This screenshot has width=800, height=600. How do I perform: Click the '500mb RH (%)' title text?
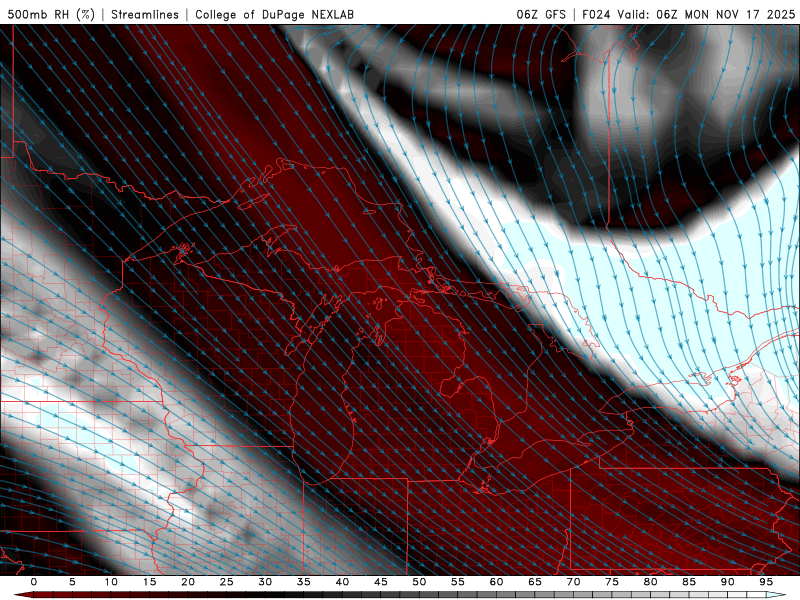[x=51, y=14]
